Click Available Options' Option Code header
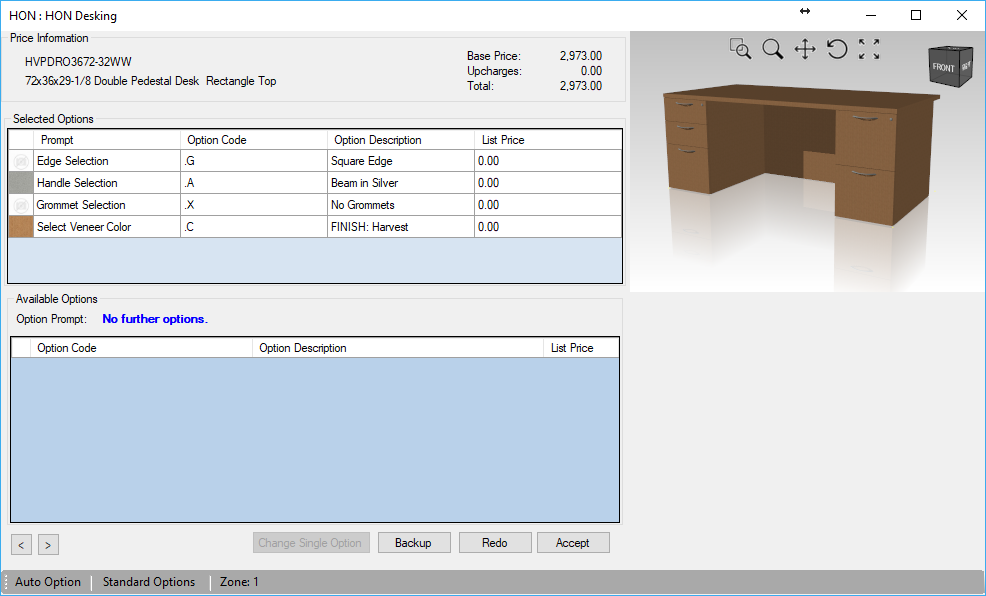This screenshot has height=596, width=986. [141, 348]
